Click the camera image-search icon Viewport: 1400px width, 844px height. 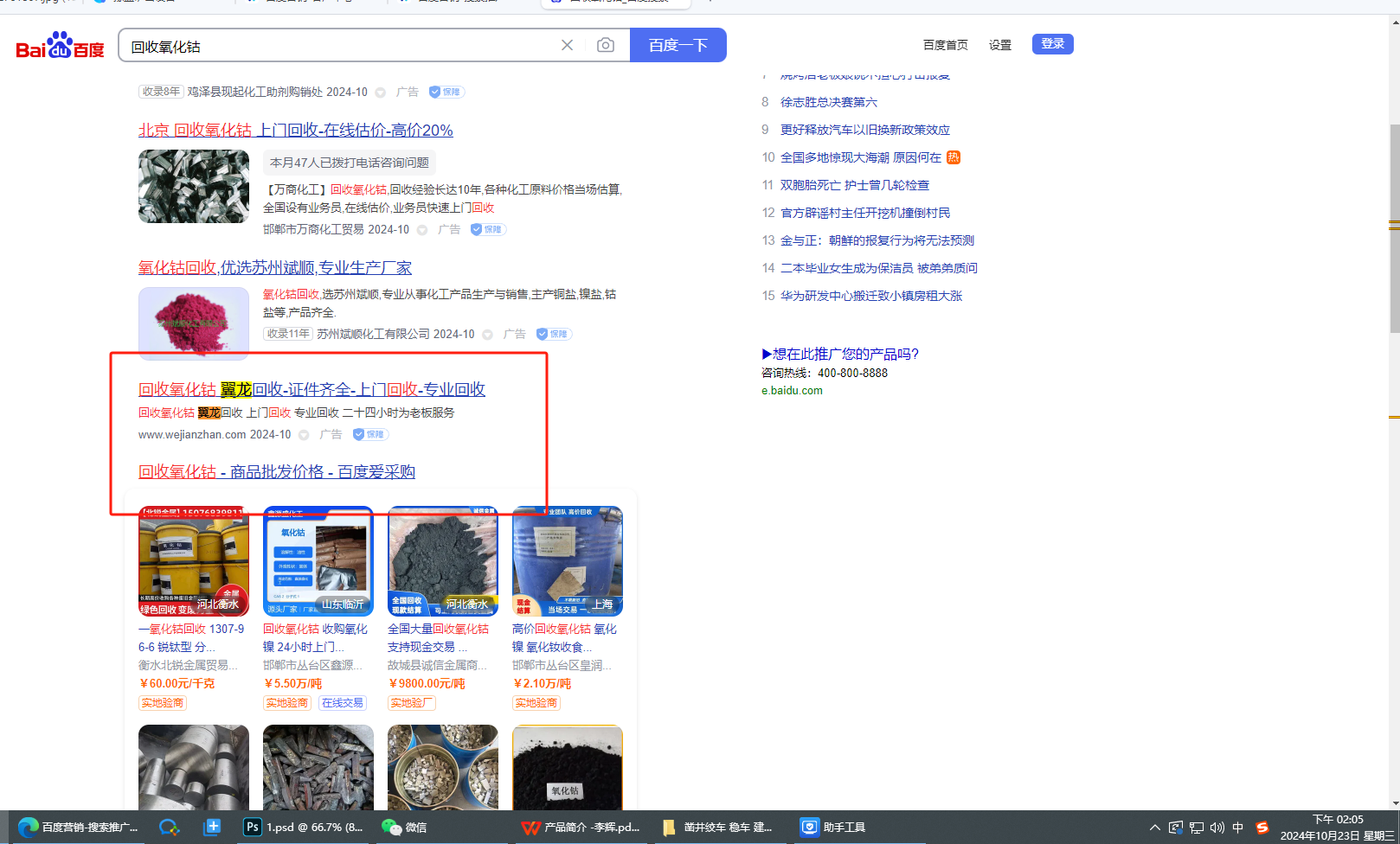[x=606, y=45]
